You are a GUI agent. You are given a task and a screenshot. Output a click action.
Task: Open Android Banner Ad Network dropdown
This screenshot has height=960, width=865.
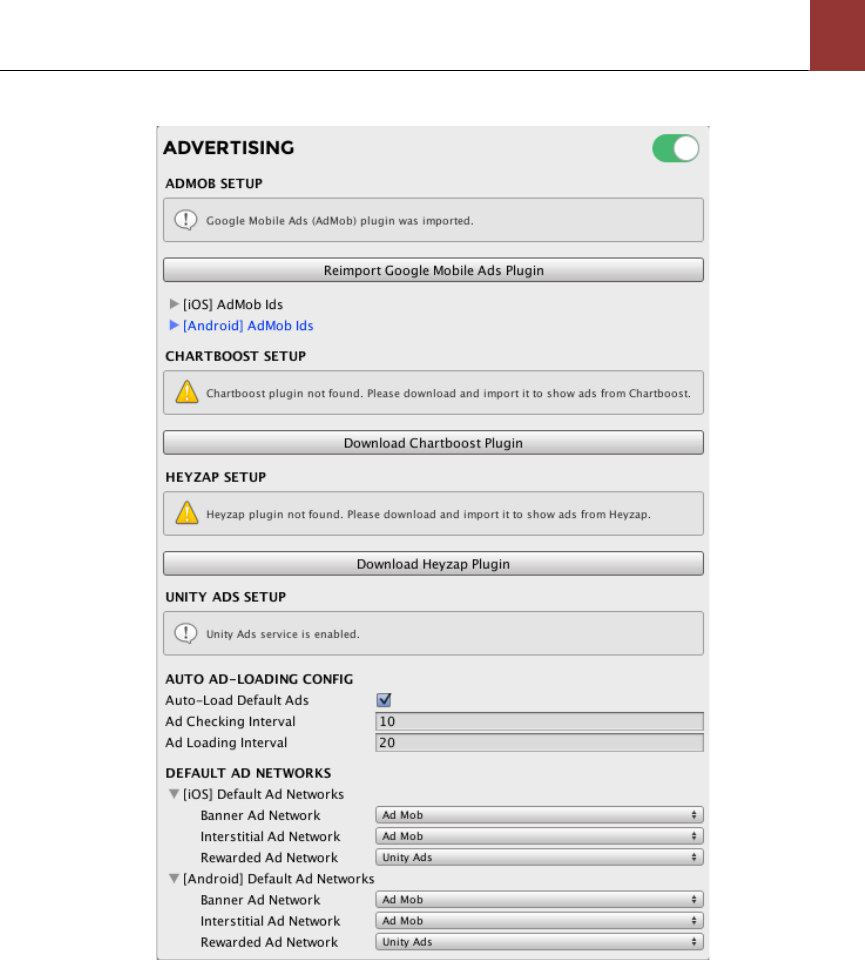coord(539,899)
